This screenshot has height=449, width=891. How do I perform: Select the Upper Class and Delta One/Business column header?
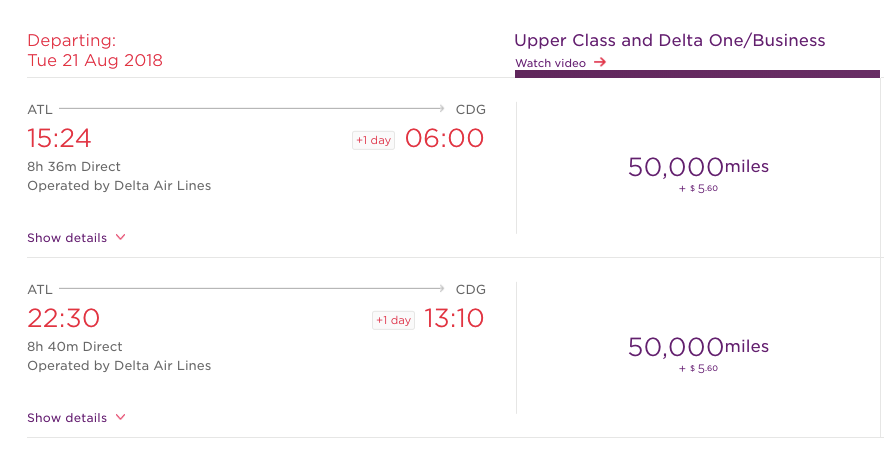(x=669, y=41)
